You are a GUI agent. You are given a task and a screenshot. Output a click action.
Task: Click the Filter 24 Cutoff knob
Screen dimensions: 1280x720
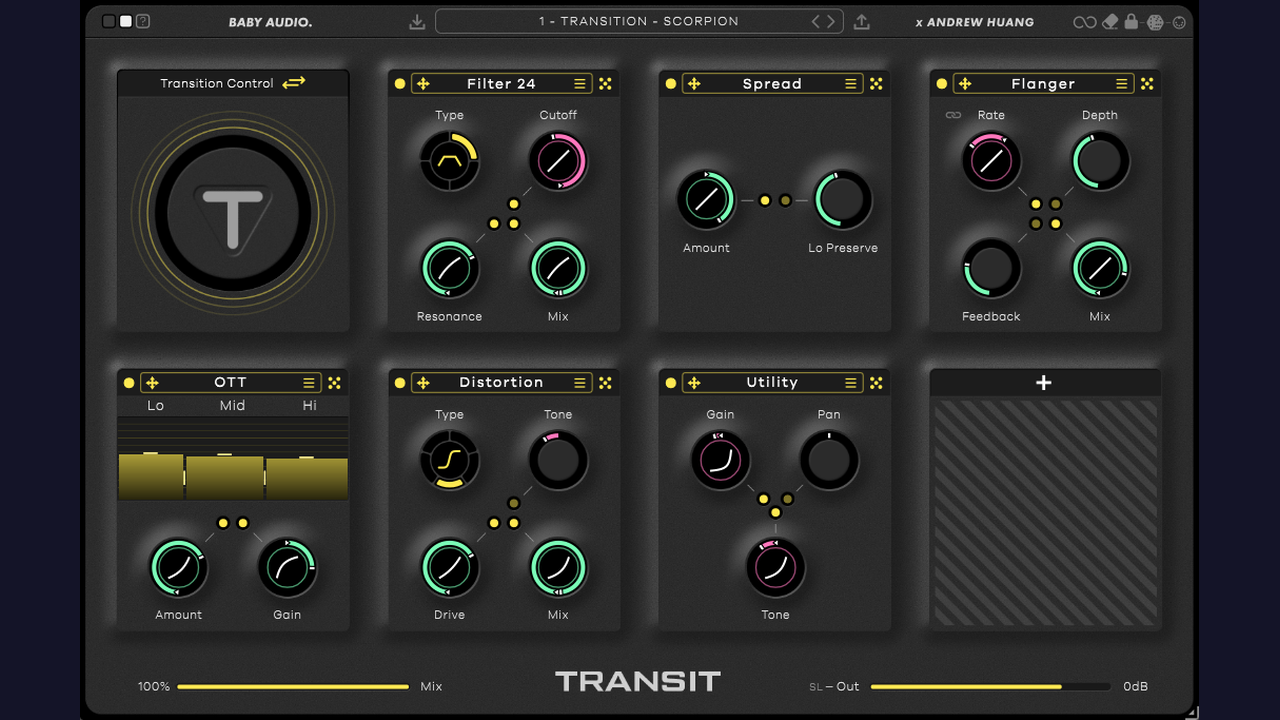558,161
